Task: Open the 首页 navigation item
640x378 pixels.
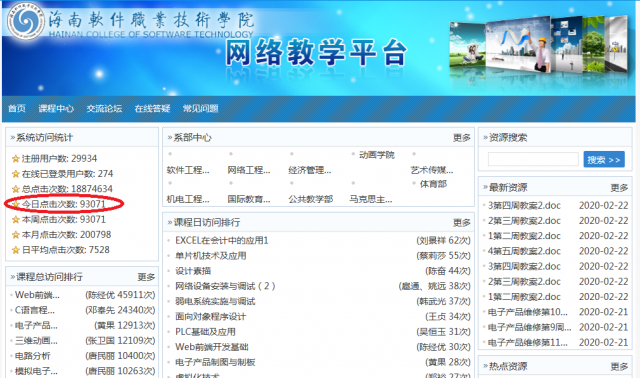Action: [17, 109]
